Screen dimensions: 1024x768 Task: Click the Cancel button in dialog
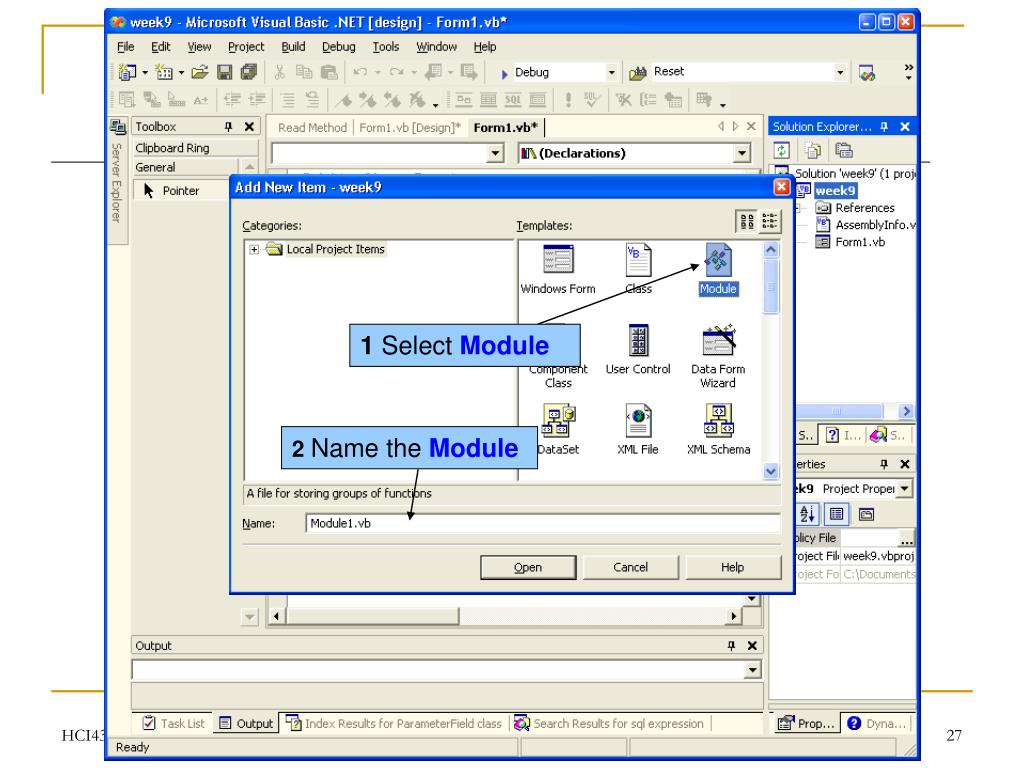[x=630, y=567]
